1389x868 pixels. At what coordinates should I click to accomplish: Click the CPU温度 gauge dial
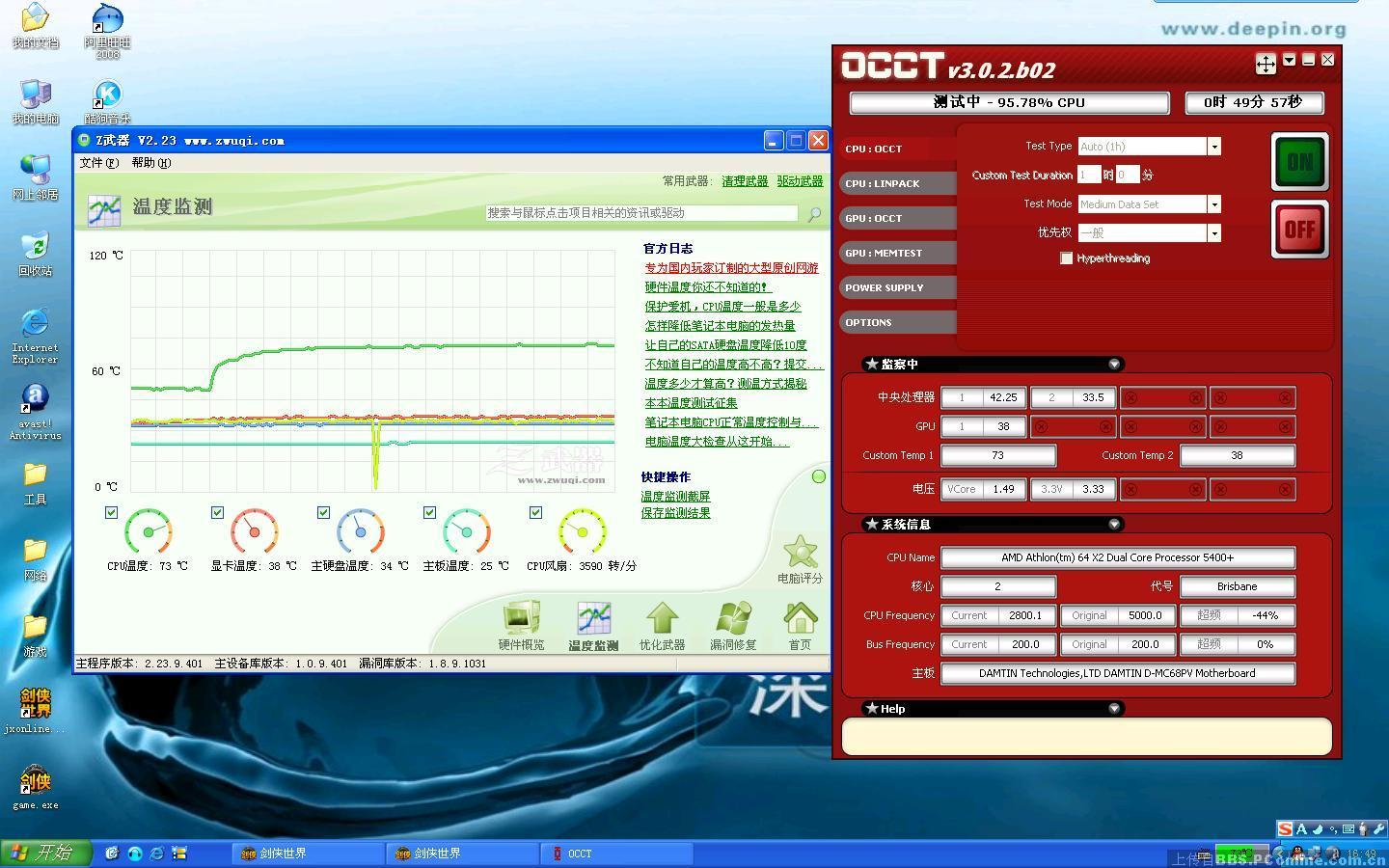149,531
